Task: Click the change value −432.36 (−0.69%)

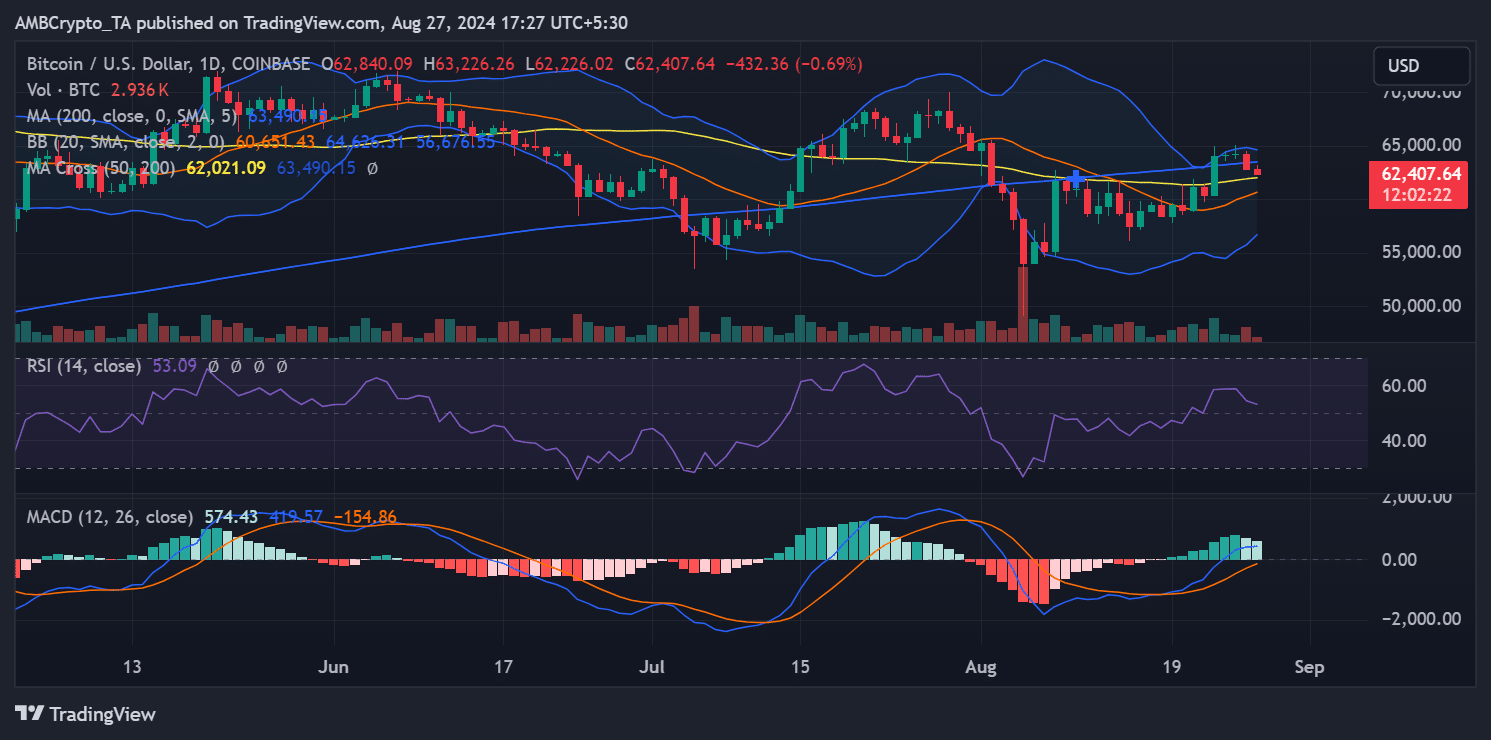Action: pyautogui.click(x=793, y=64)
